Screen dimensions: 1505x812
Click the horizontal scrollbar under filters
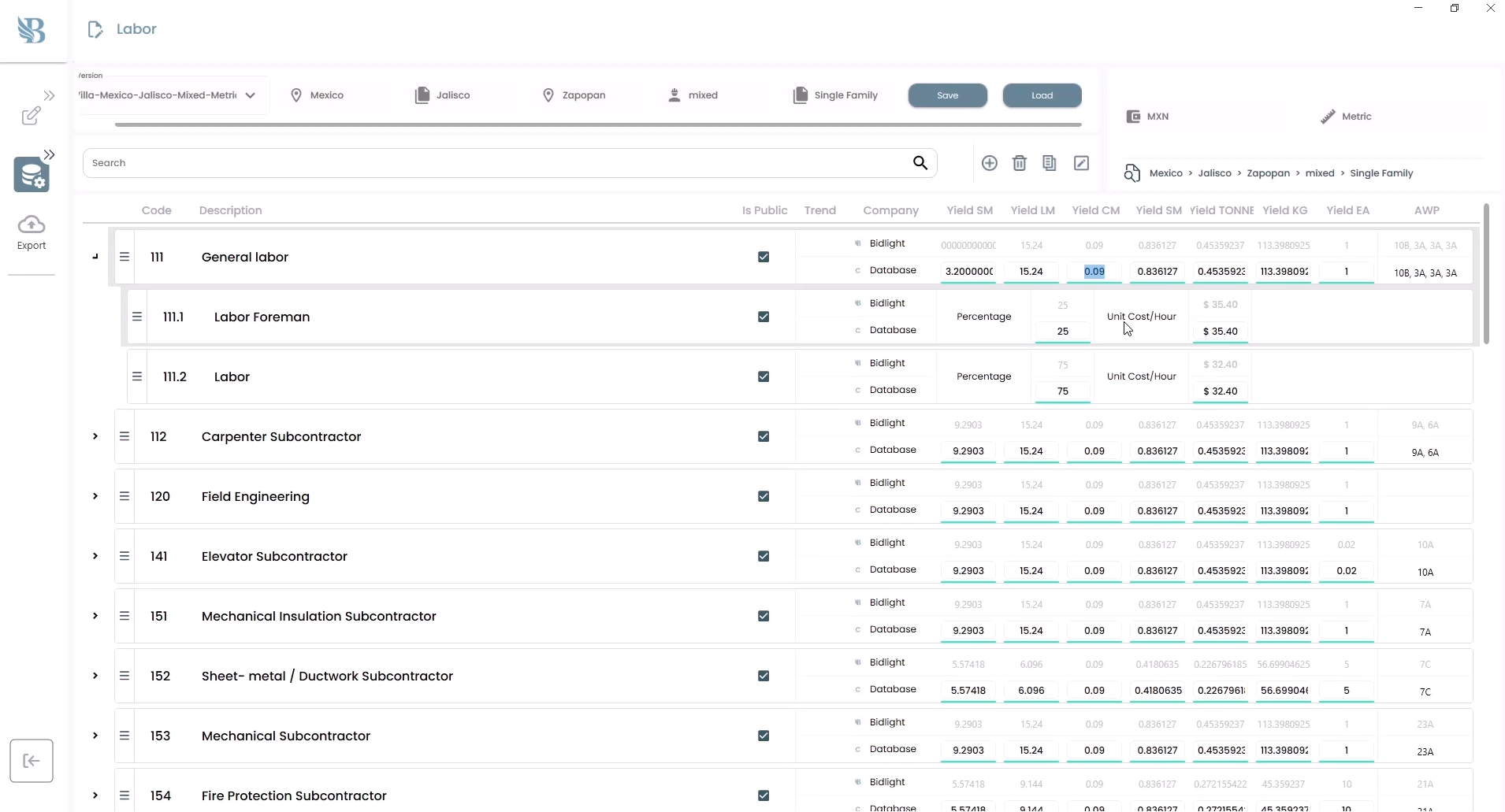coord(598,124)
